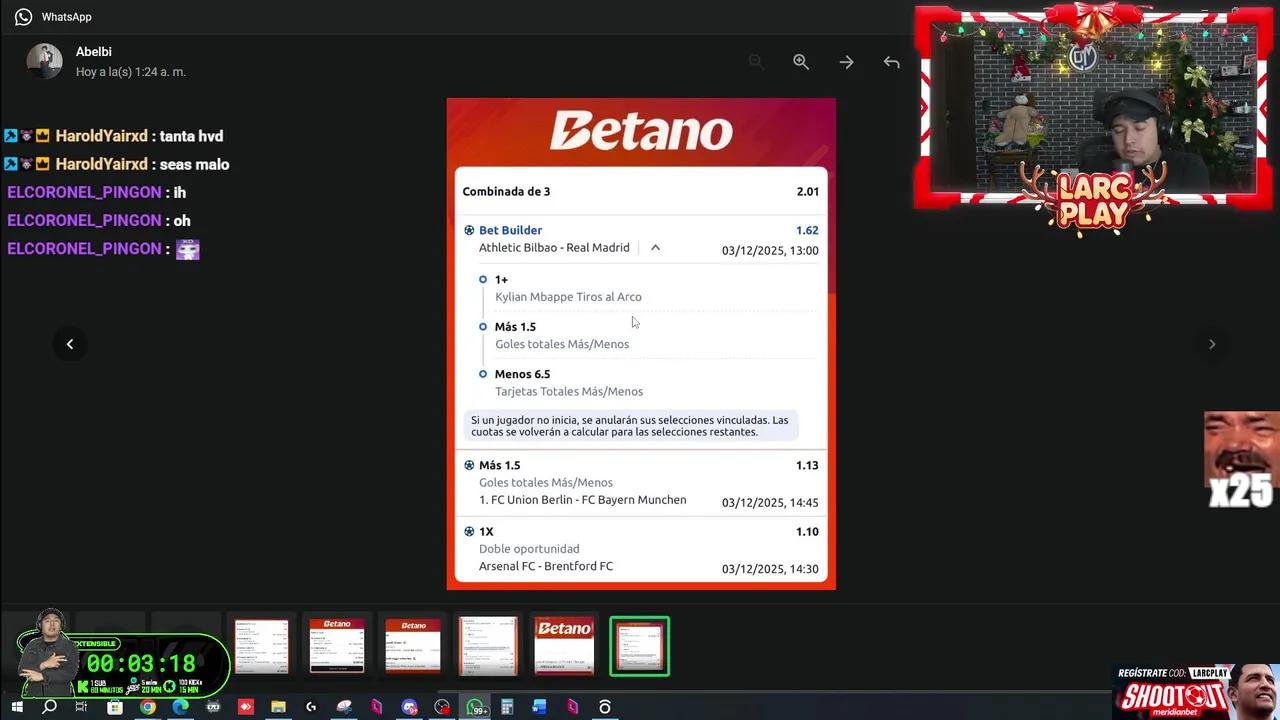
Task: Click 'Doble oportunidad' label
Action: point(529,549)
